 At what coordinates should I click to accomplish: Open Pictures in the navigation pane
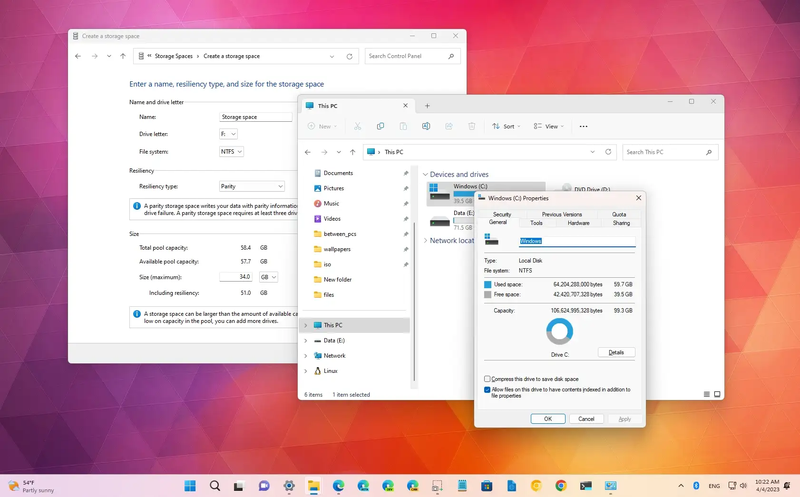(334, 188)
